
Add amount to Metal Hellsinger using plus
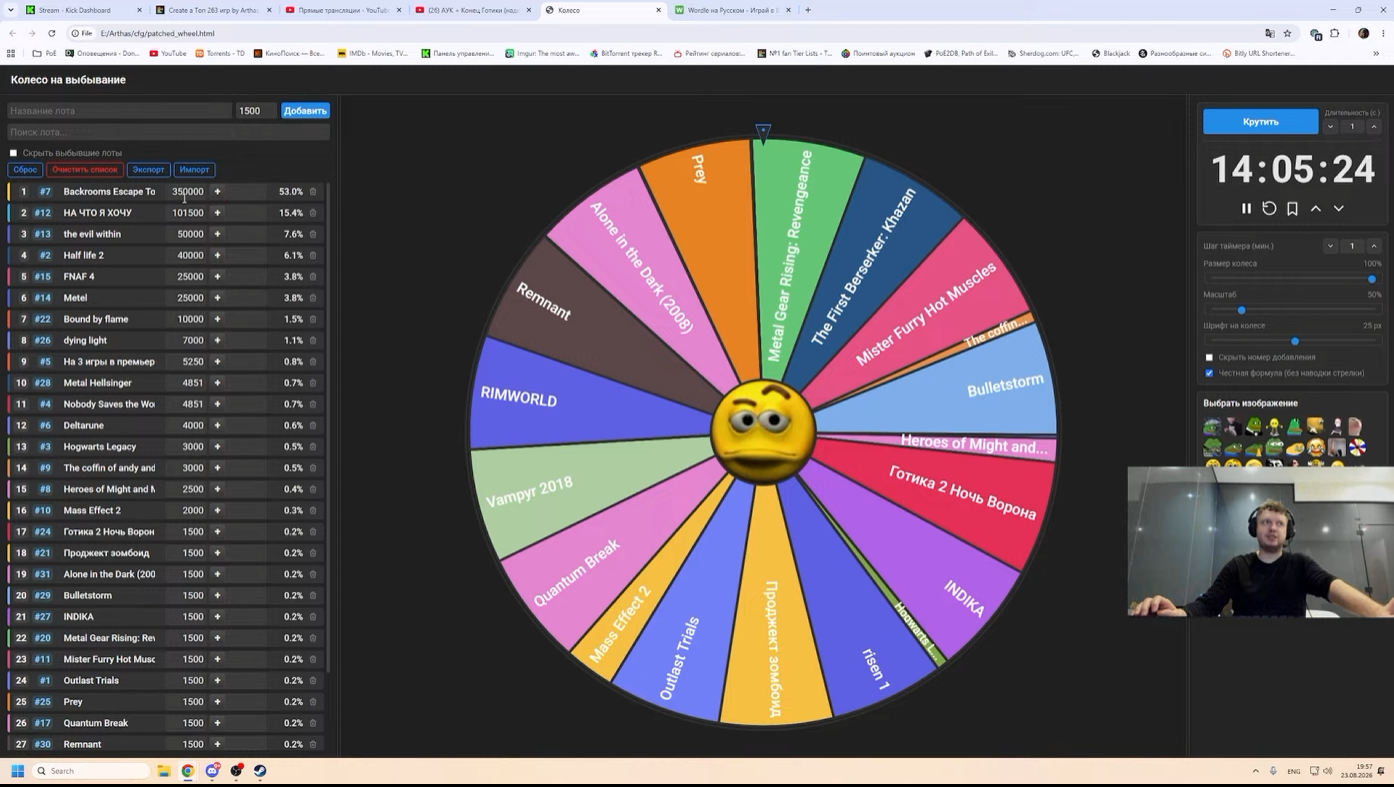coord(217,383)
